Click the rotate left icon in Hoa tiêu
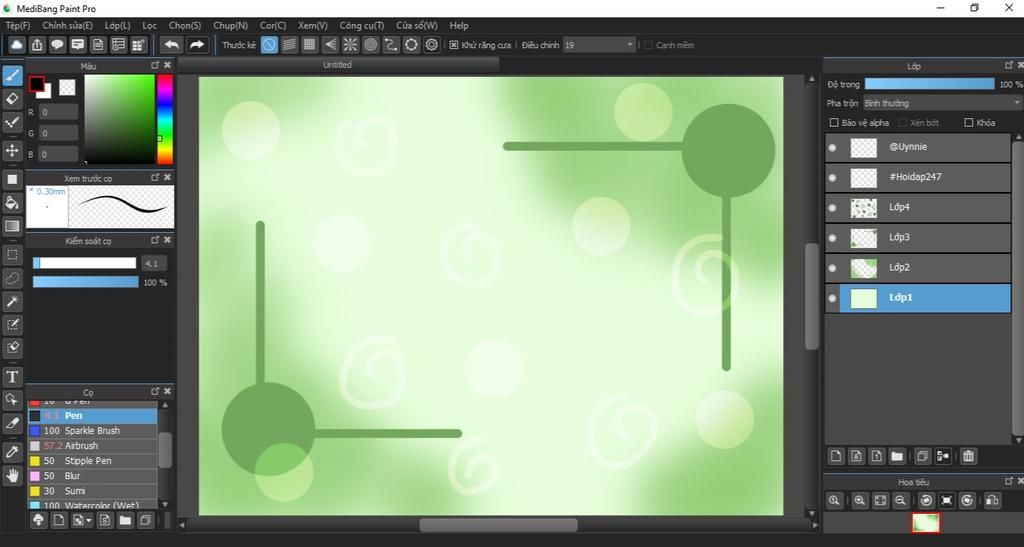The width and height of the screenshot is (1024, 547). point(926,500)
